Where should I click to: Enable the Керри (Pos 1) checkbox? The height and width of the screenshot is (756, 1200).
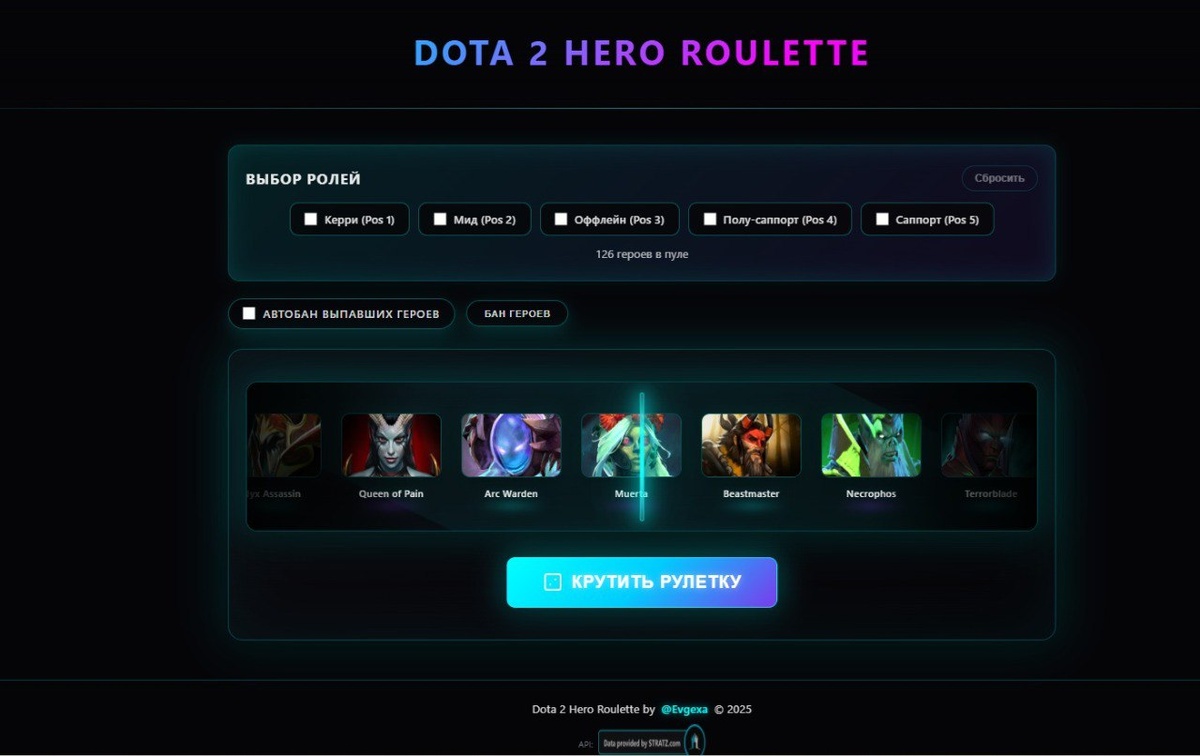pyautogui.click(x=311, y=219)
